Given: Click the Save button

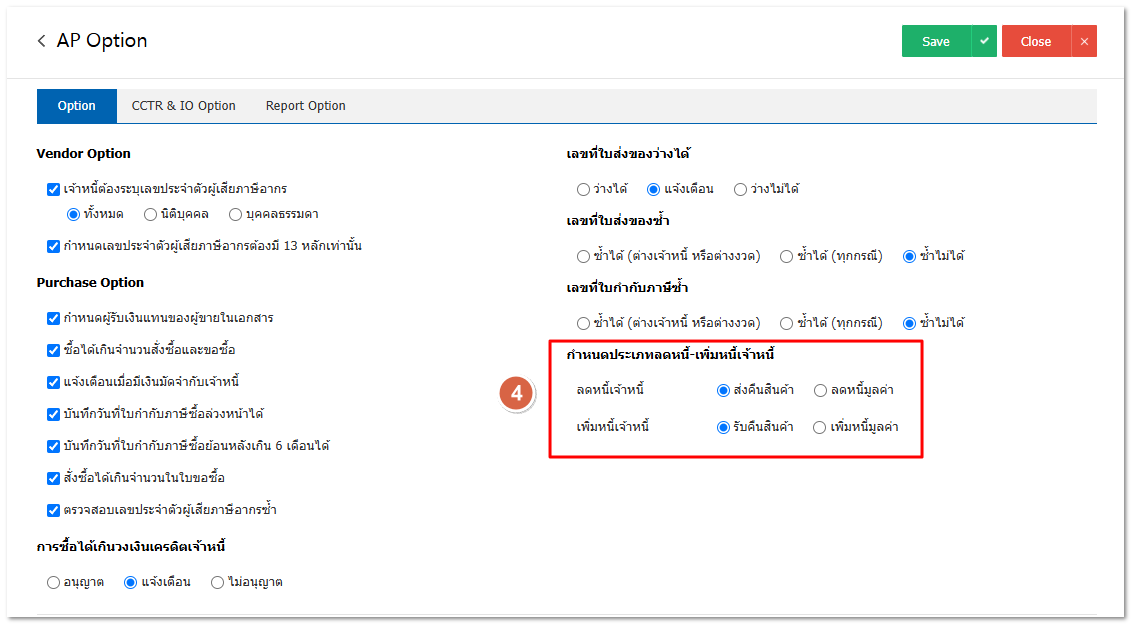Looking at the screenshot, I should (936, 41).
